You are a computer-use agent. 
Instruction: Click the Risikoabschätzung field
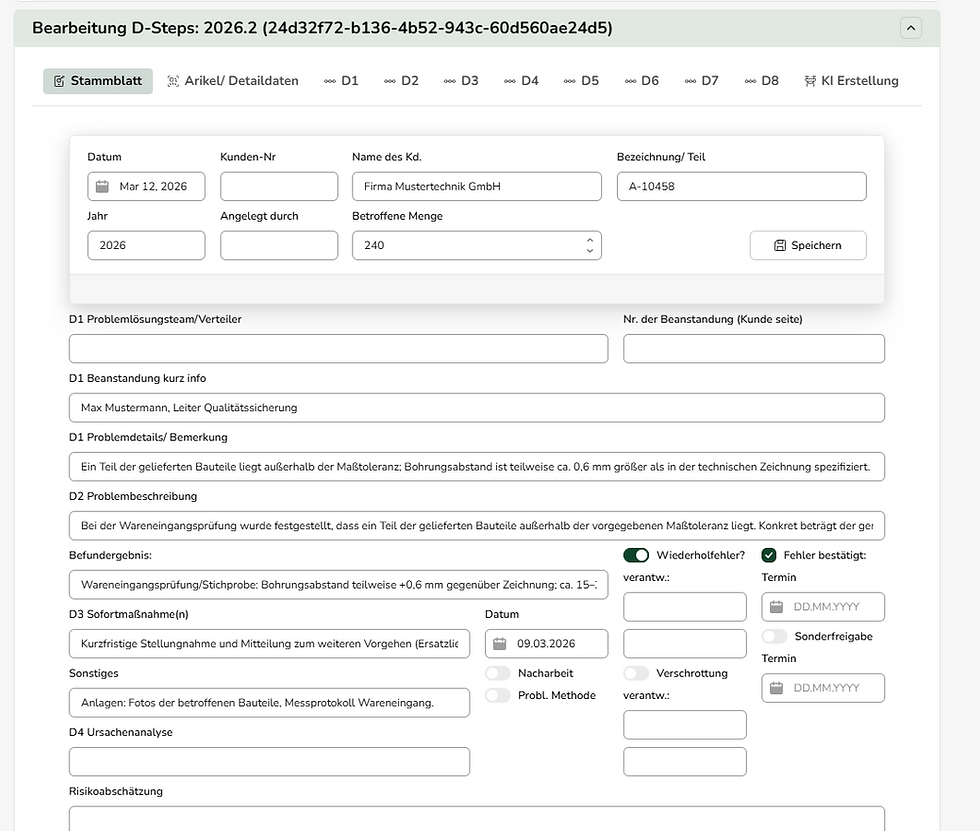tap(477, 819)
